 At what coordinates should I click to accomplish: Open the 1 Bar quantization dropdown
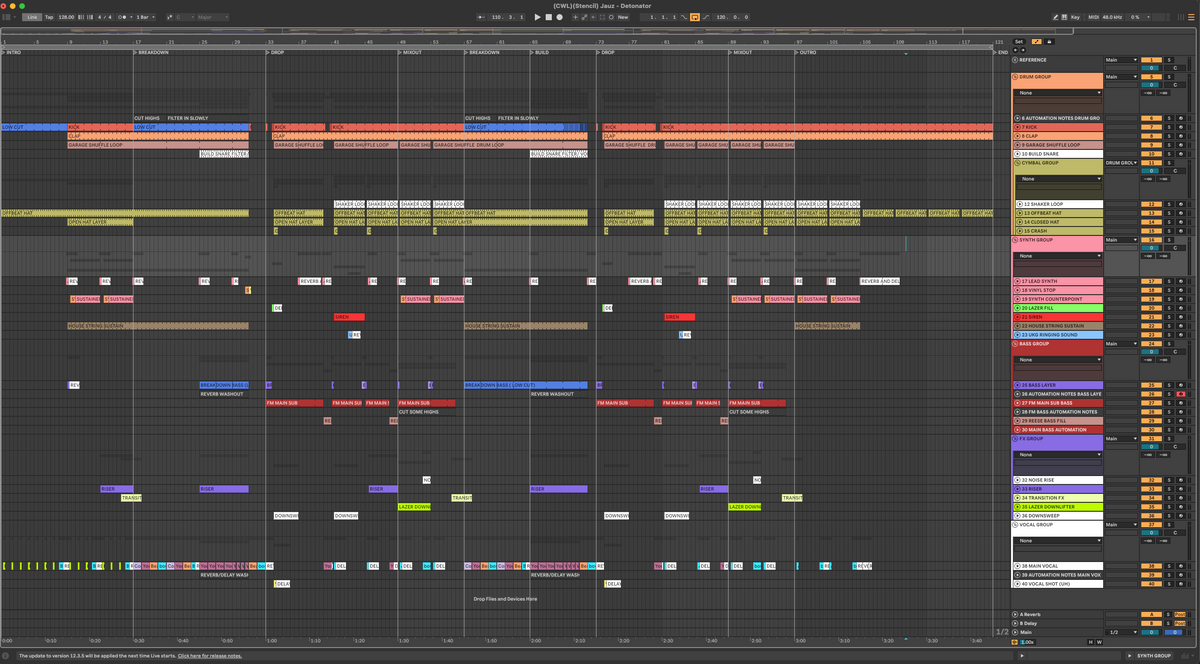pos(144,17)
